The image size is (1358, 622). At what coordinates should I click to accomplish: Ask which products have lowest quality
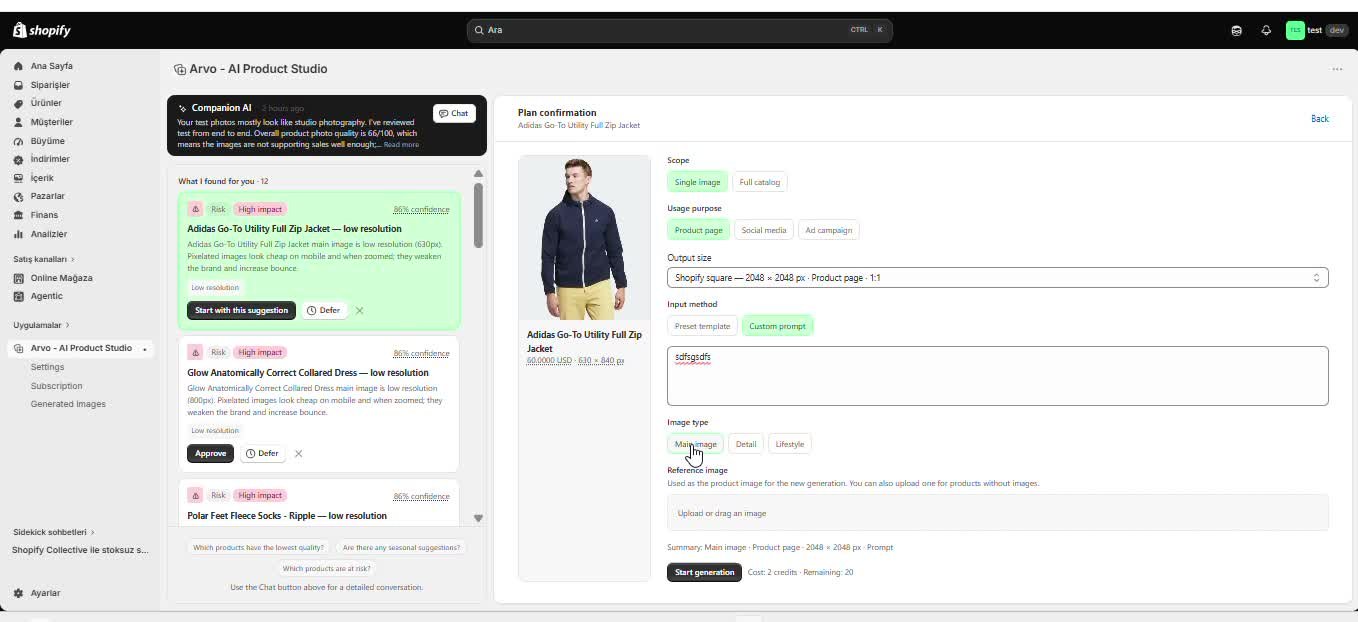click(x=258, y=547)
